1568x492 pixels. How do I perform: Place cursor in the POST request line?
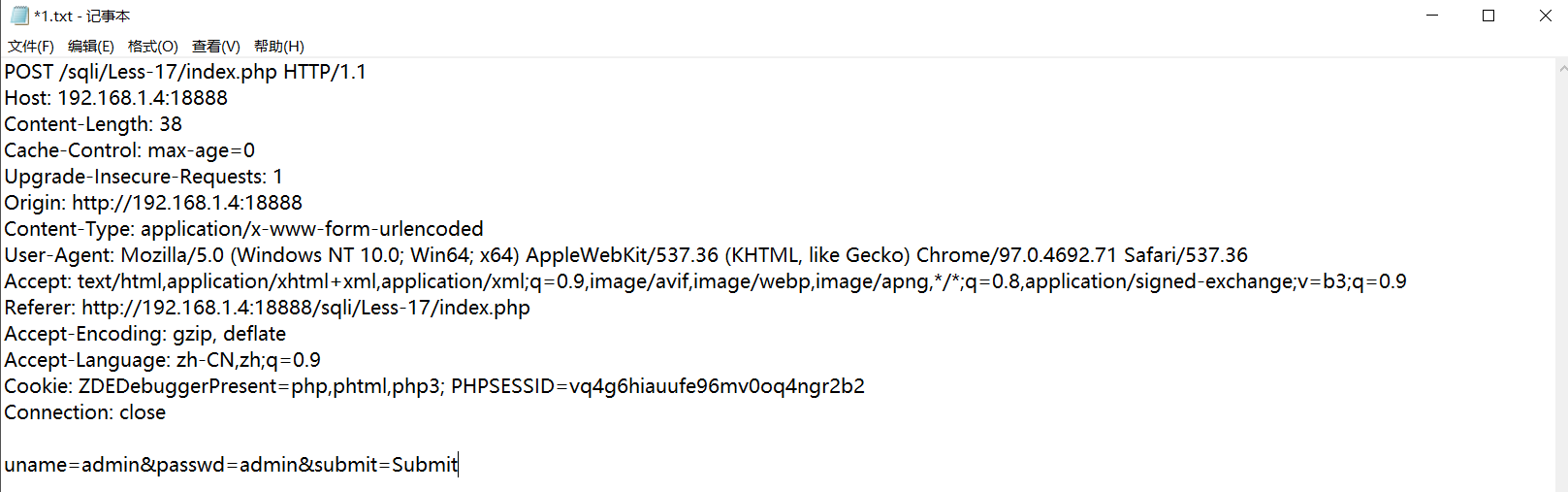pyautogui.click(x=185, y=73)
